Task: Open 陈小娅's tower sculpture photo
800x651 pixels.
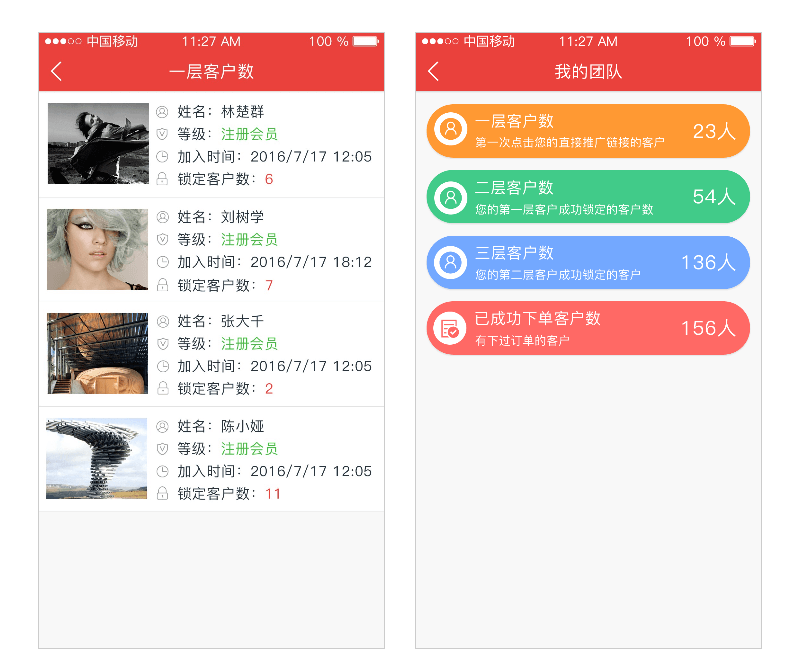Action: 96,459
